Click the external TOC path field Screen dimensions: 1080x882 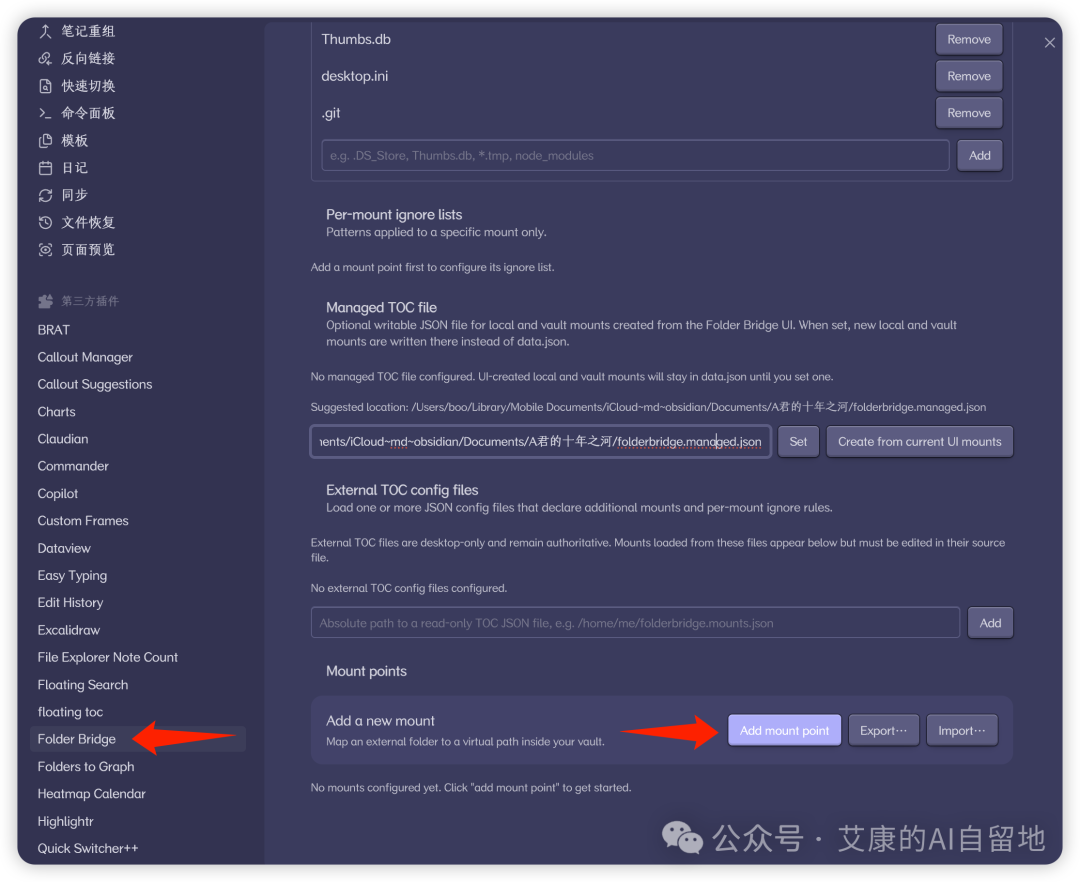[x=635, y=623]
